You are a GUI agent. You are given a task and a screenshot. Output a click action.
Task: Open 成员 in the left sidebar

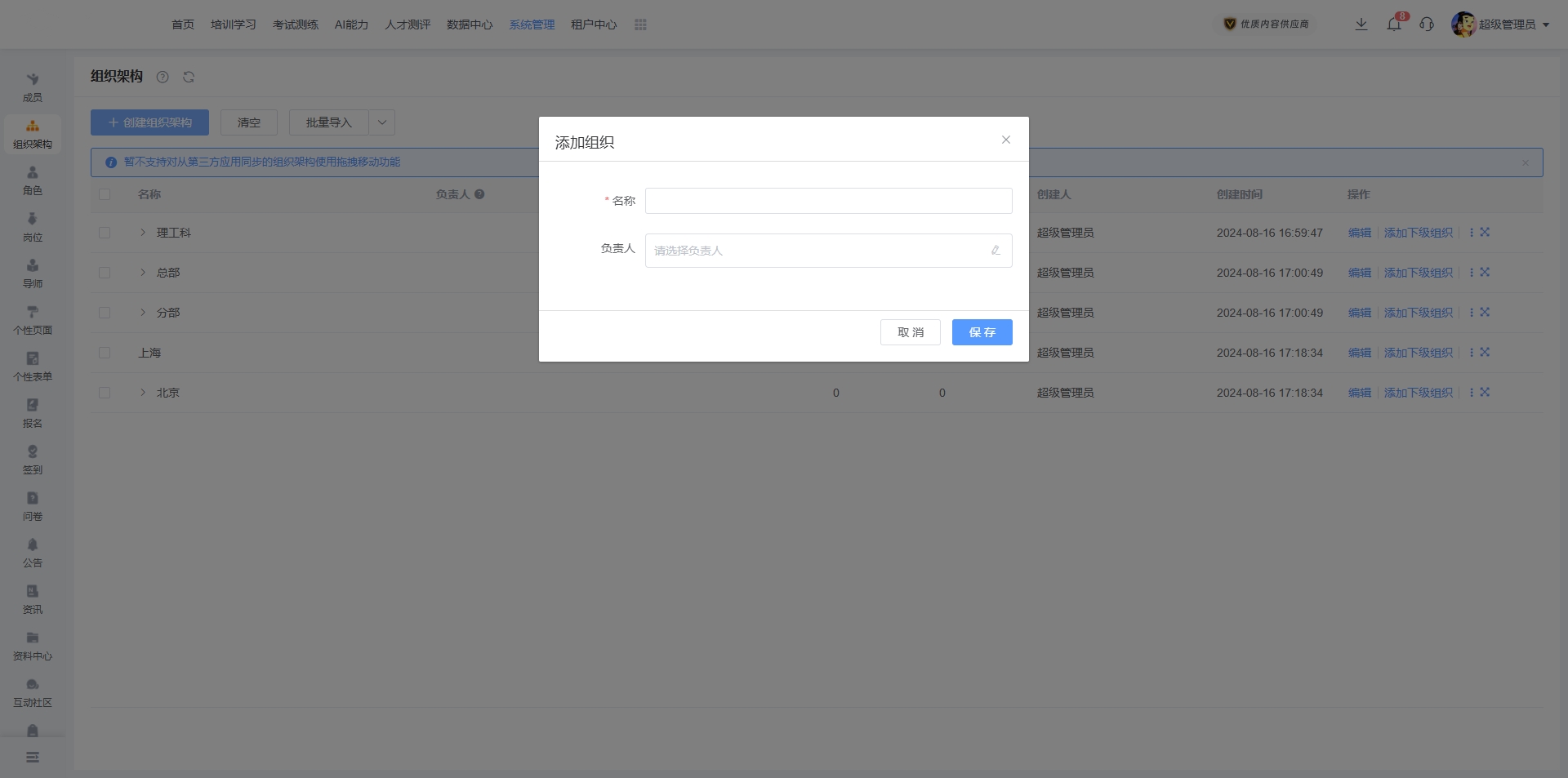[33, 87]
